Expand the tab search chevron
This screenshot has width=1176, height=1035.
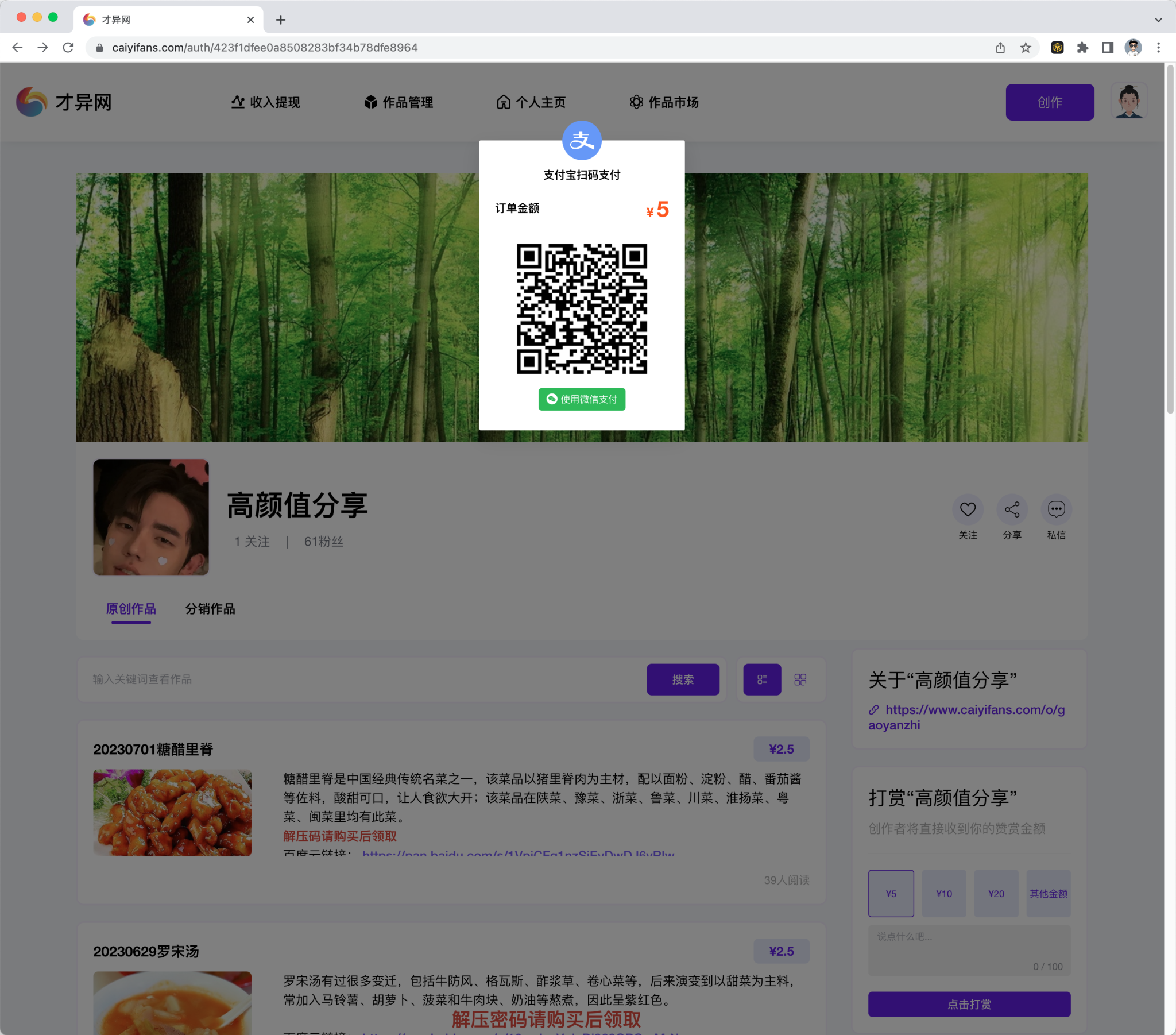(x=1158, y=20)
